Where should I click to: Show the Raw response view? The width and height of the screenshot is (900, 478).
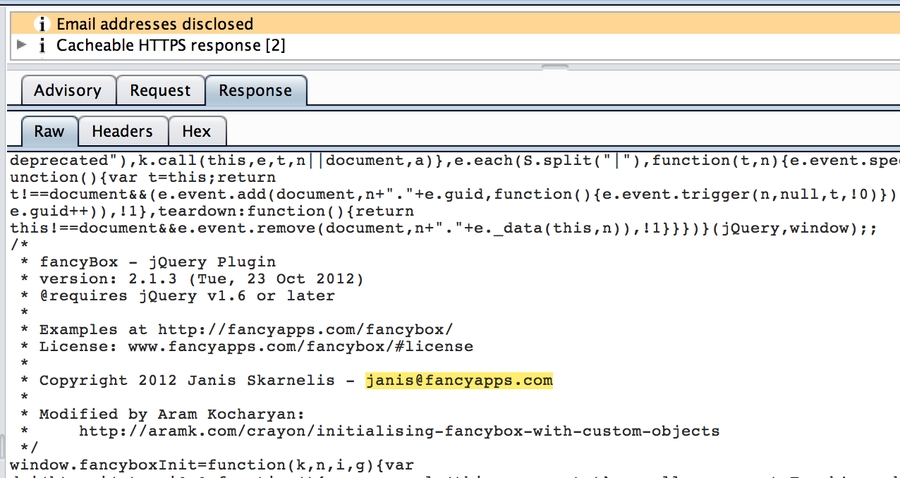point(49,131)
